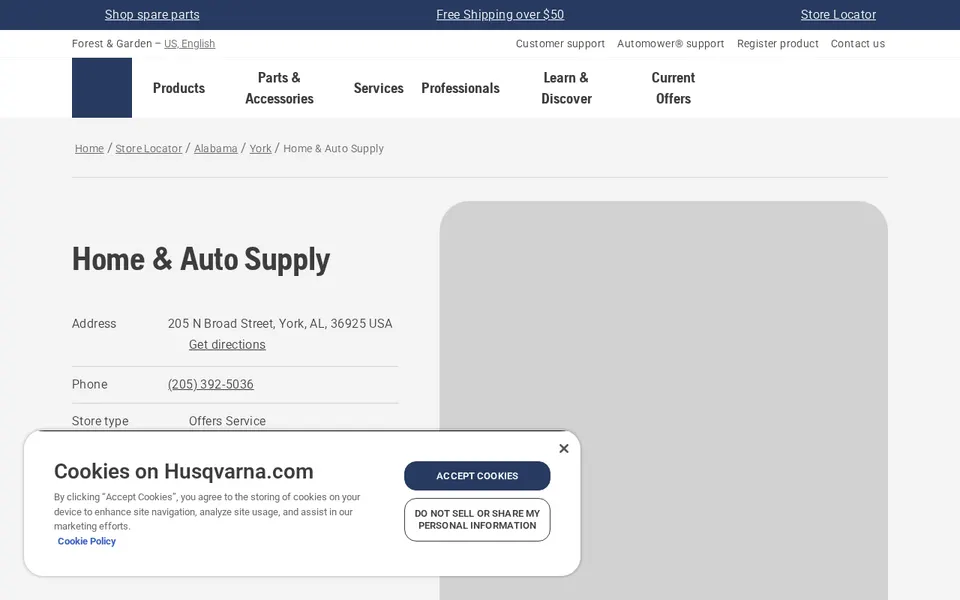Click the Forest & Garden text
The image size is (960, 600).
(x=111, y=43)
